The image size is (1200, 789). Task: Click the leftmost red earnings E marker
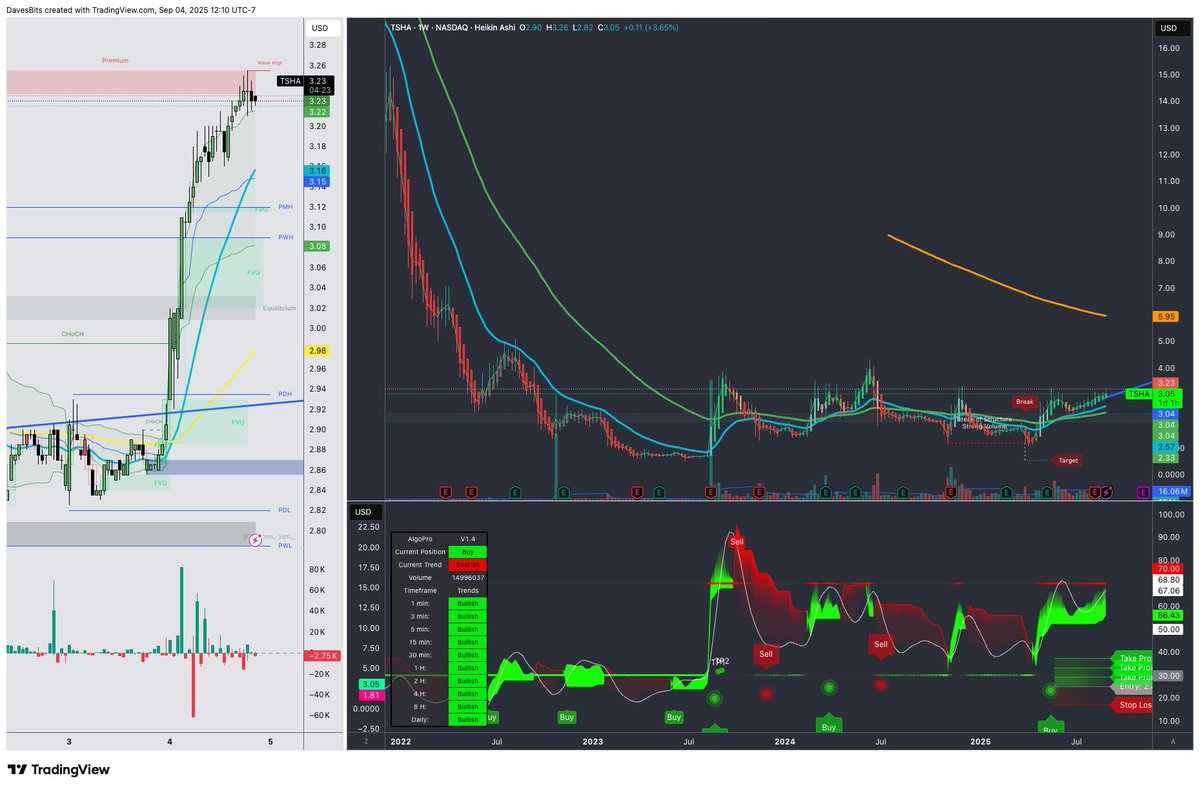click(445, 492)
